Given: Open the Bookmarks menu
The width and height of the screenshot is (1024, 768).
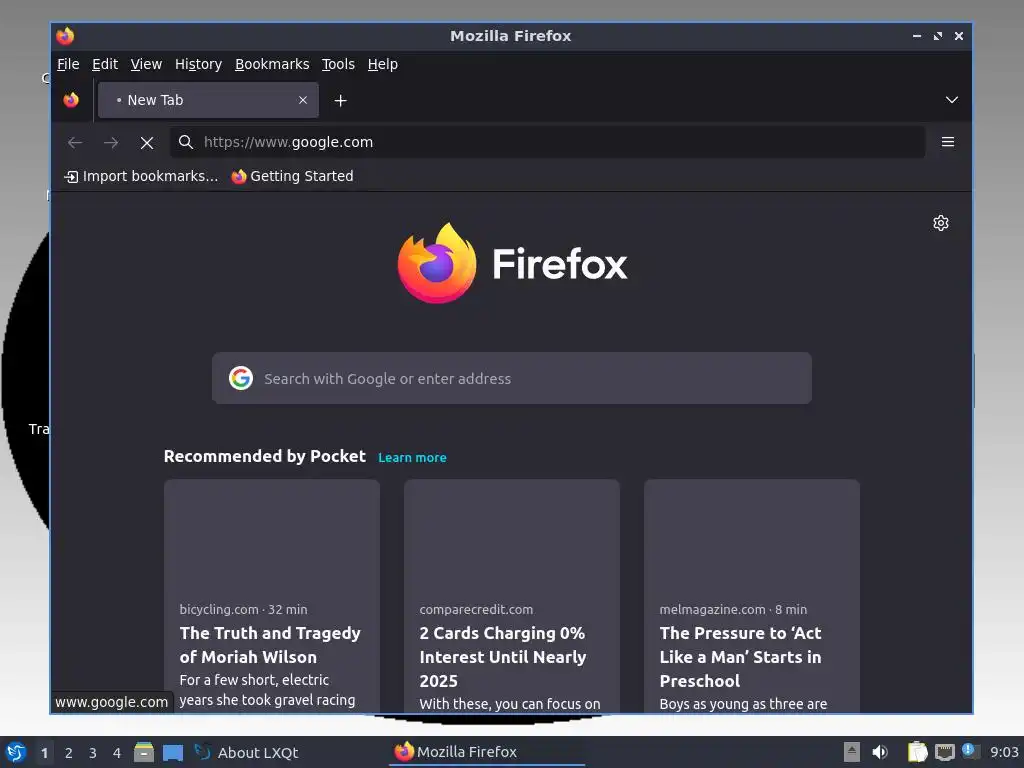Looking at the screenshot, I should (x=272, y=64).
